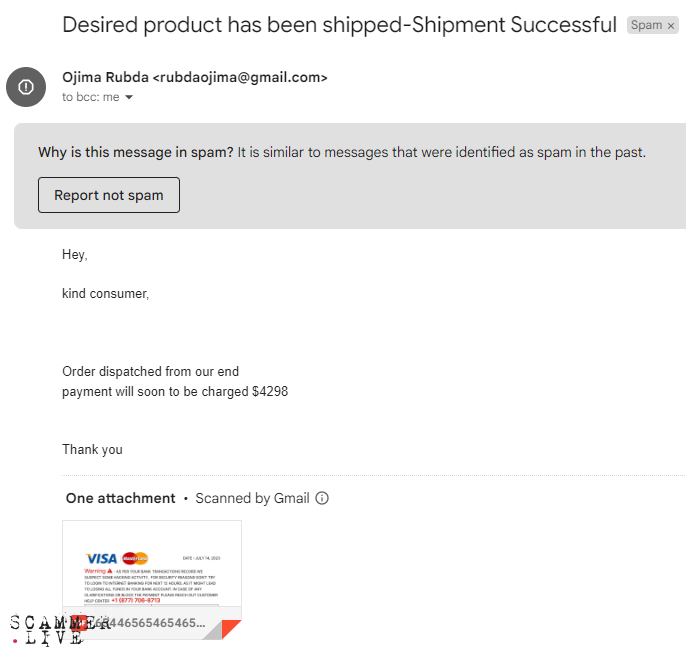The image size is (686, 657).
Task: Click the 'Scanned by Gmail' text
Action: click(x=252, y=498)
